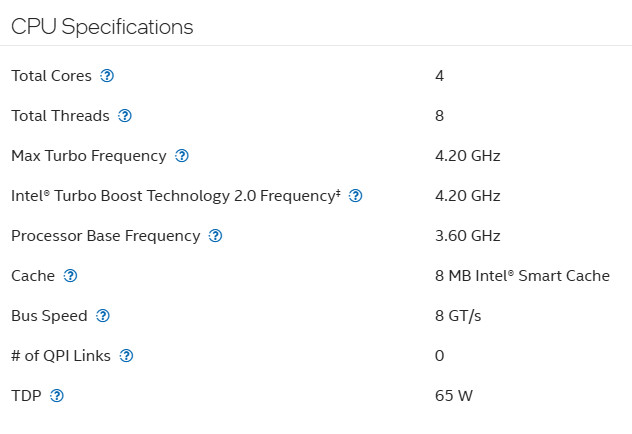Screen dimensions: 632x434
Task: Click the 3.60 GHz base frequency value
Action: (467, 236)
